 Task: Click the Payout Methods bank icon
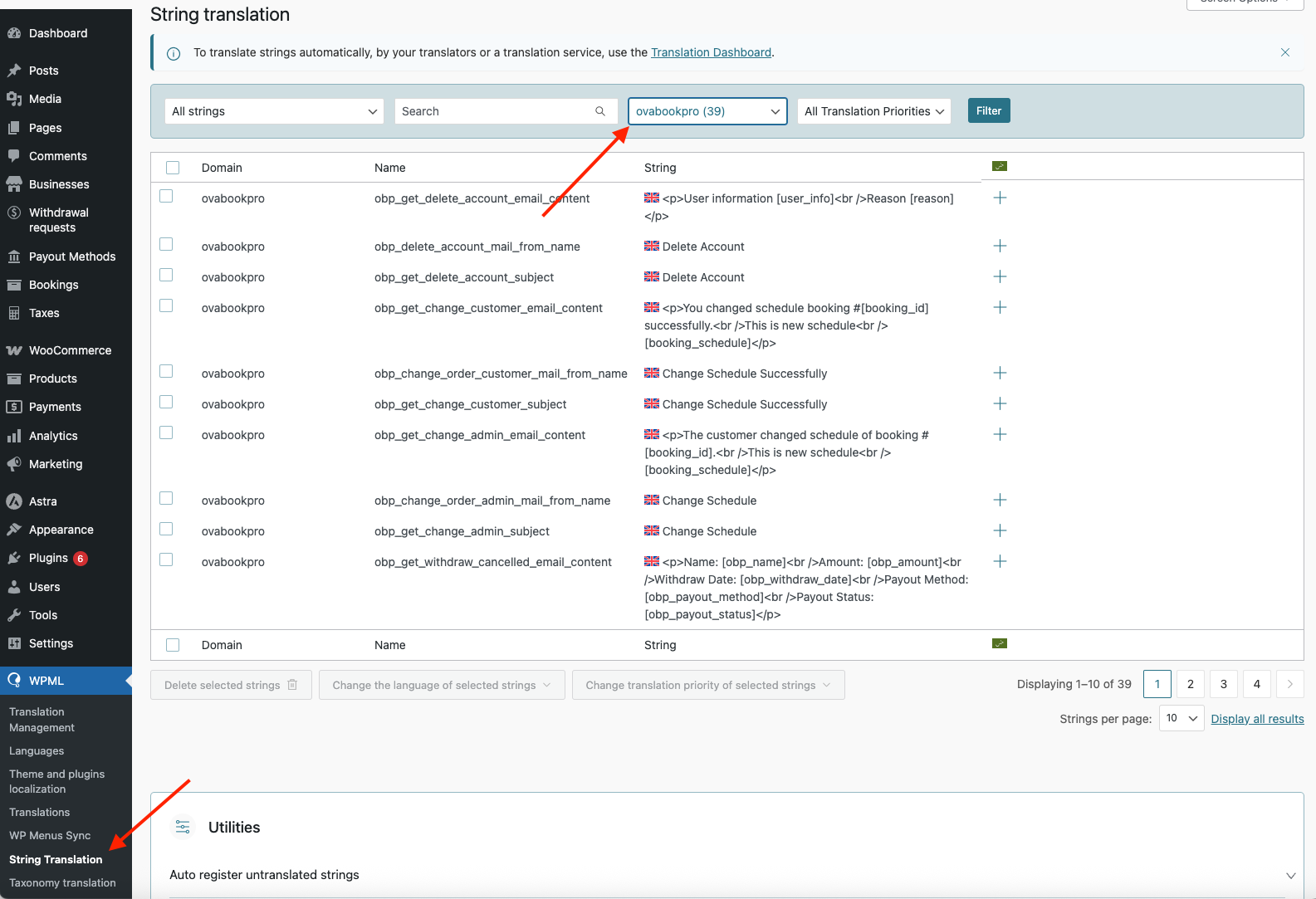[x=14, y=257]
